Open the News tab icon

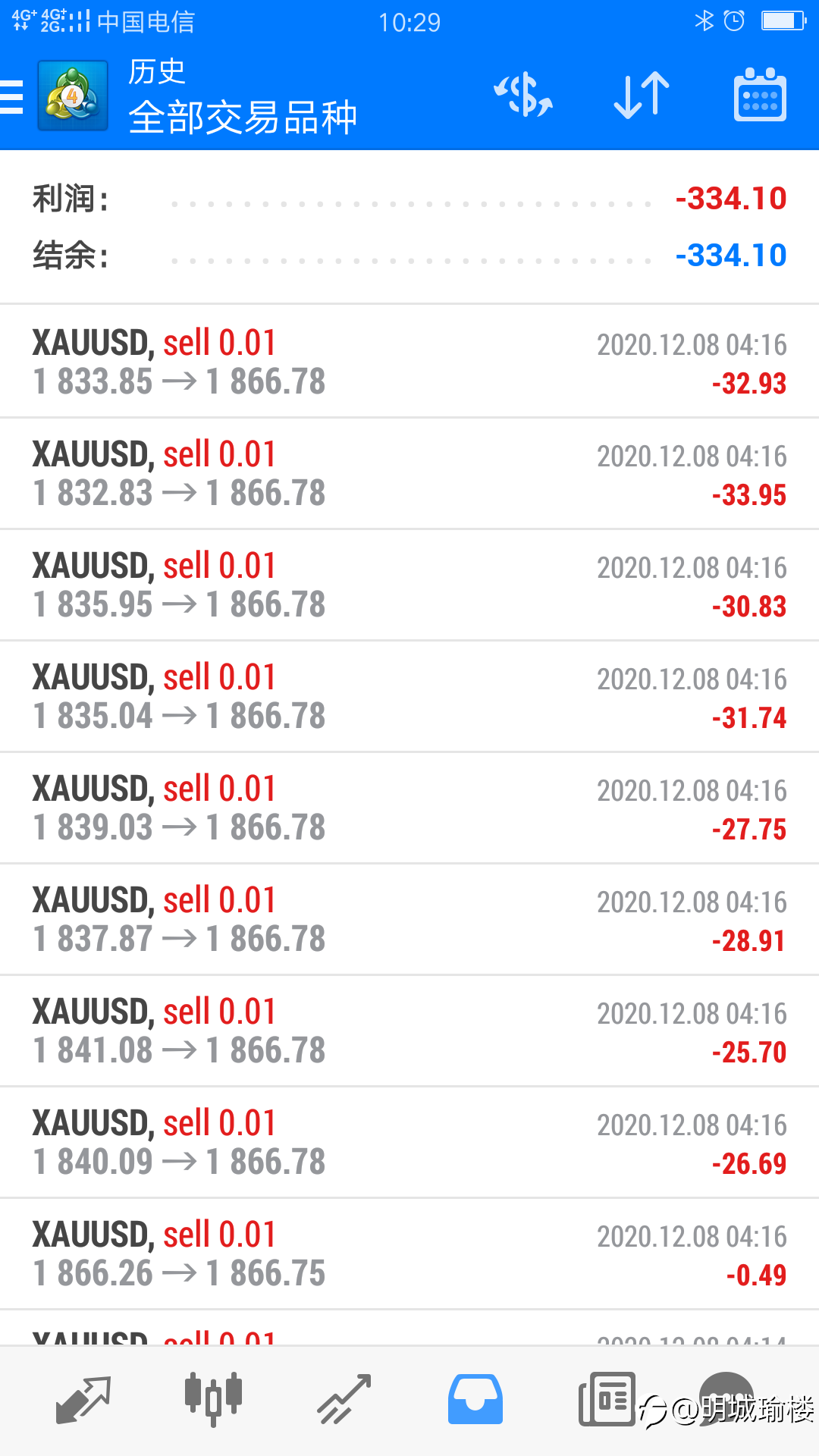(x=607, y=1400)
